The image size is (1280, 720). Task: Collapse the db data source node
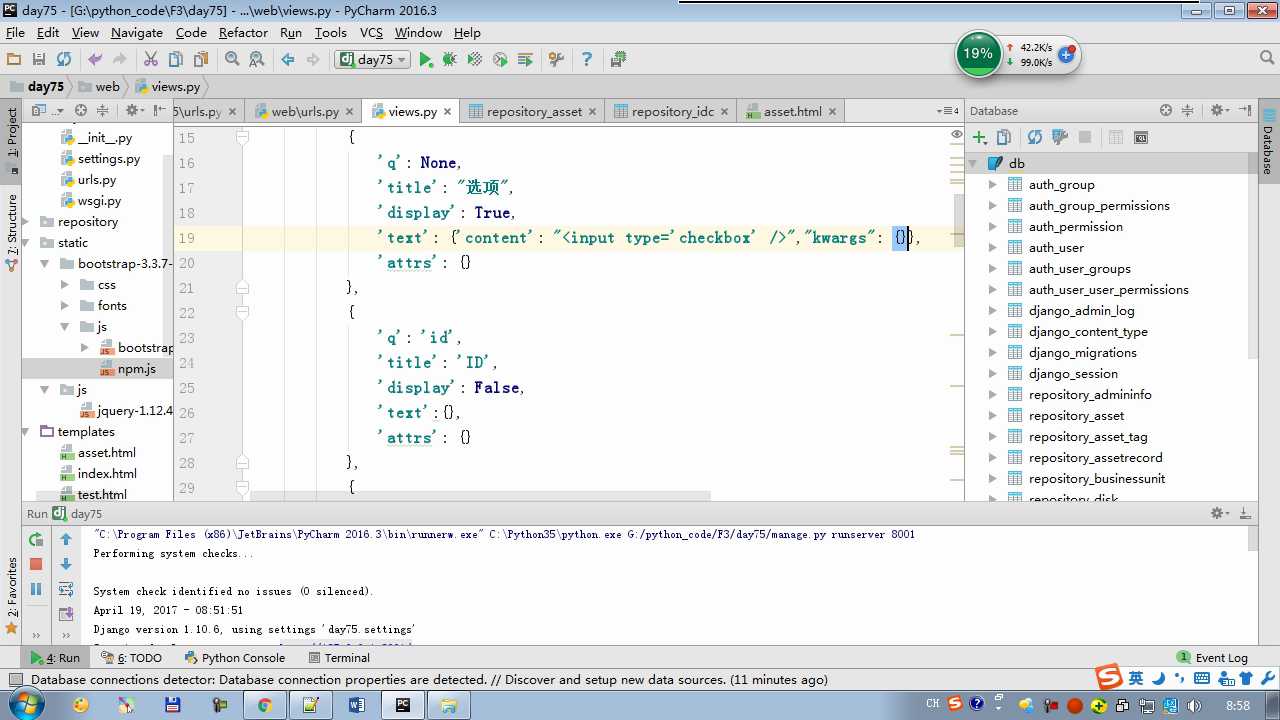973,163
